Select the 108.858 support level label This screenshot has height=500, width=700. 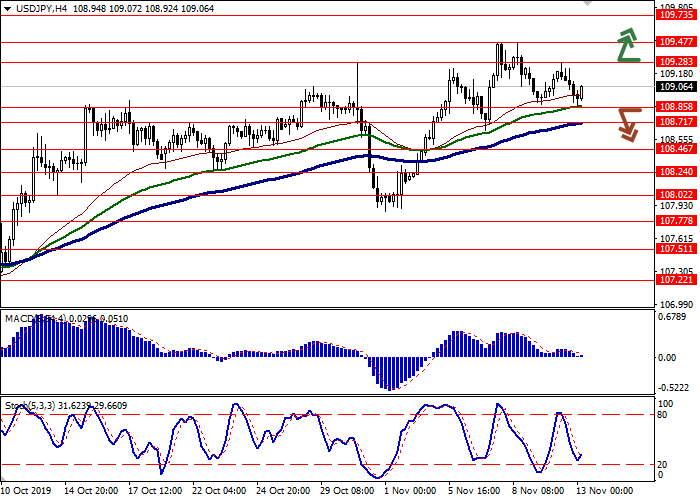point(676,106)
